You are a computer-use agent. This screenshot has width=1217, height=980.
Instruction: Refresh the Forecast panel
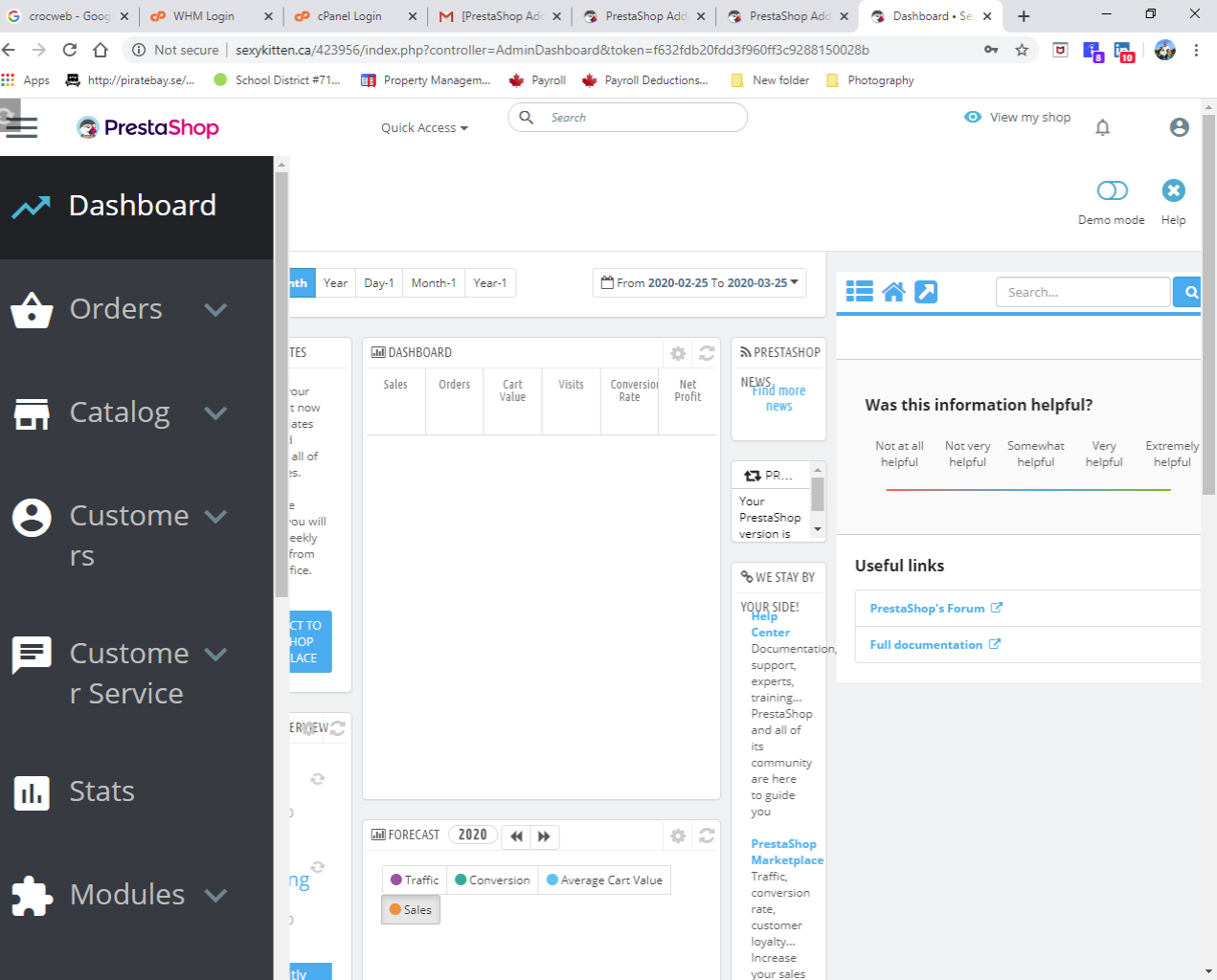coord(707,835)
